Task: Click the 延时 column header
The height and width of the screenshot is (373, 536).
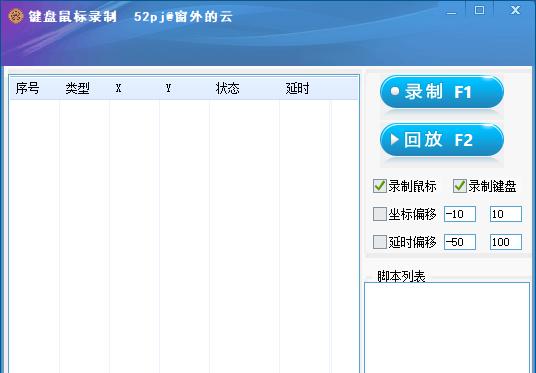Action: pos(305,89)
